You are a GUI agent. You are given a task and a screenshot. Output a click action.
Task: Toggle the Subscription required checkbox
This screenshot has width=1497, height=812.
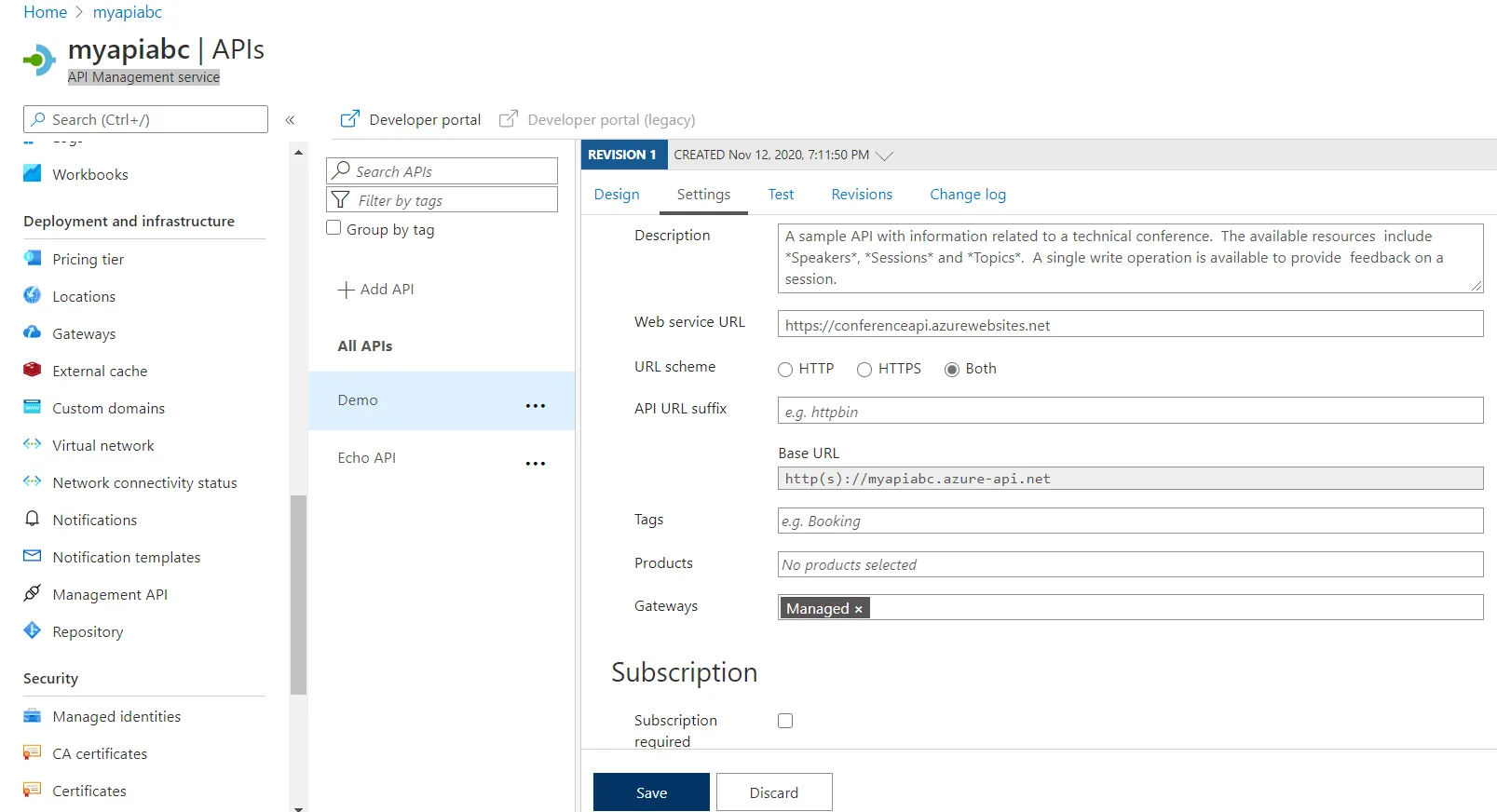click(785, 721)
